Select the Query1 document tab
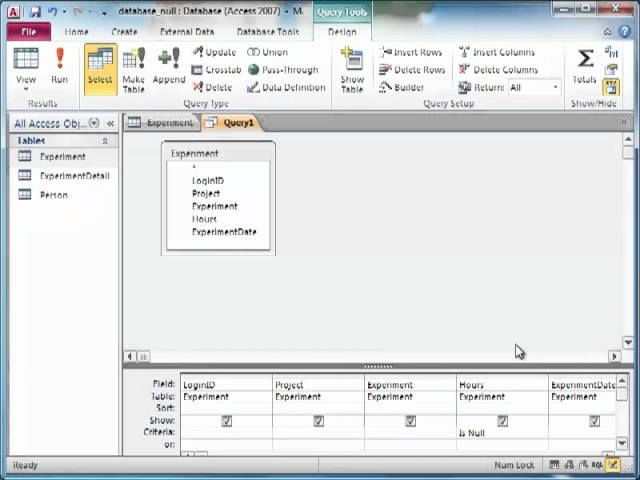 pyautogui.click(x=232, y=122)
